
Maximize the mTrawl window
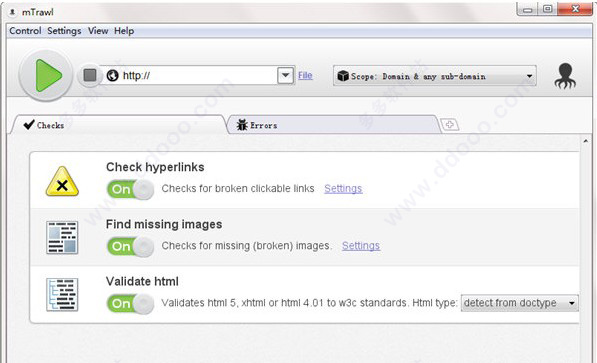(x=548, y=9)
